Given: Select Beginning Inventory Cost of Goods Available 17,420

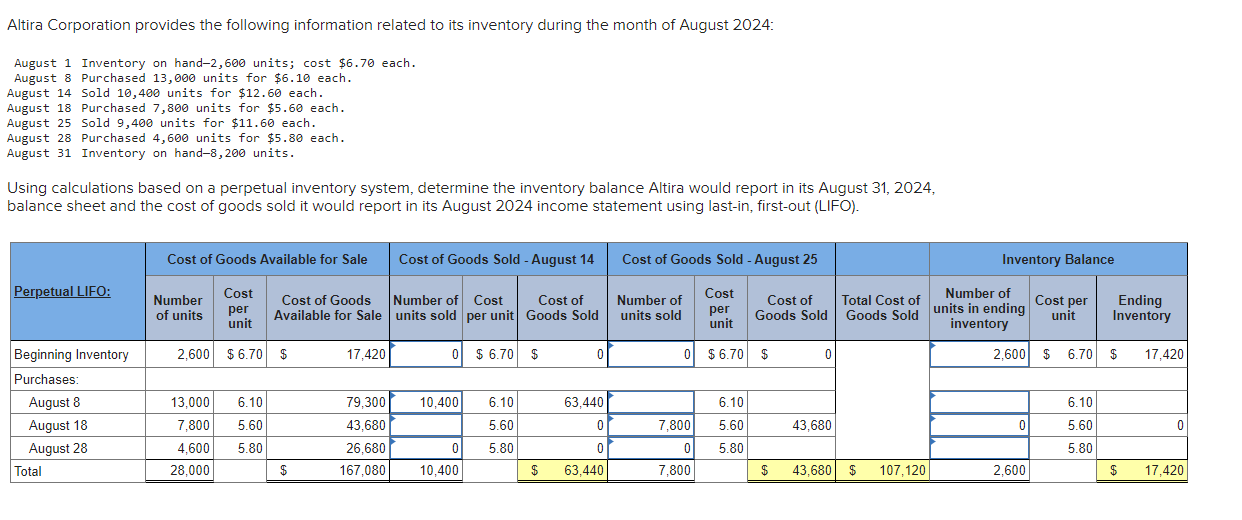Looking at the screenshot, I should 329,354.
